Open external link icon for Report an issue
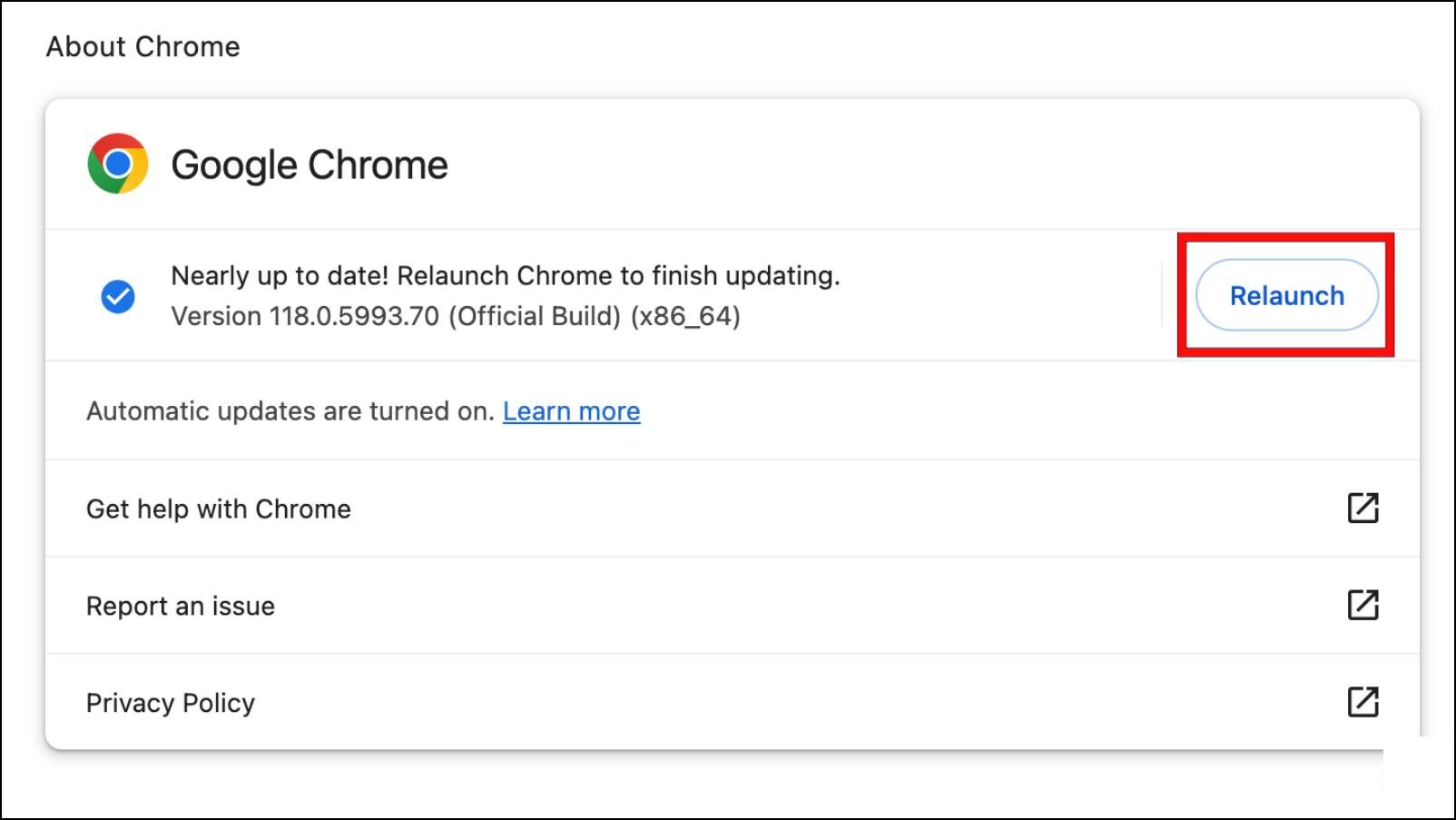1456x820 pixels. click(x=1363, y=606)
